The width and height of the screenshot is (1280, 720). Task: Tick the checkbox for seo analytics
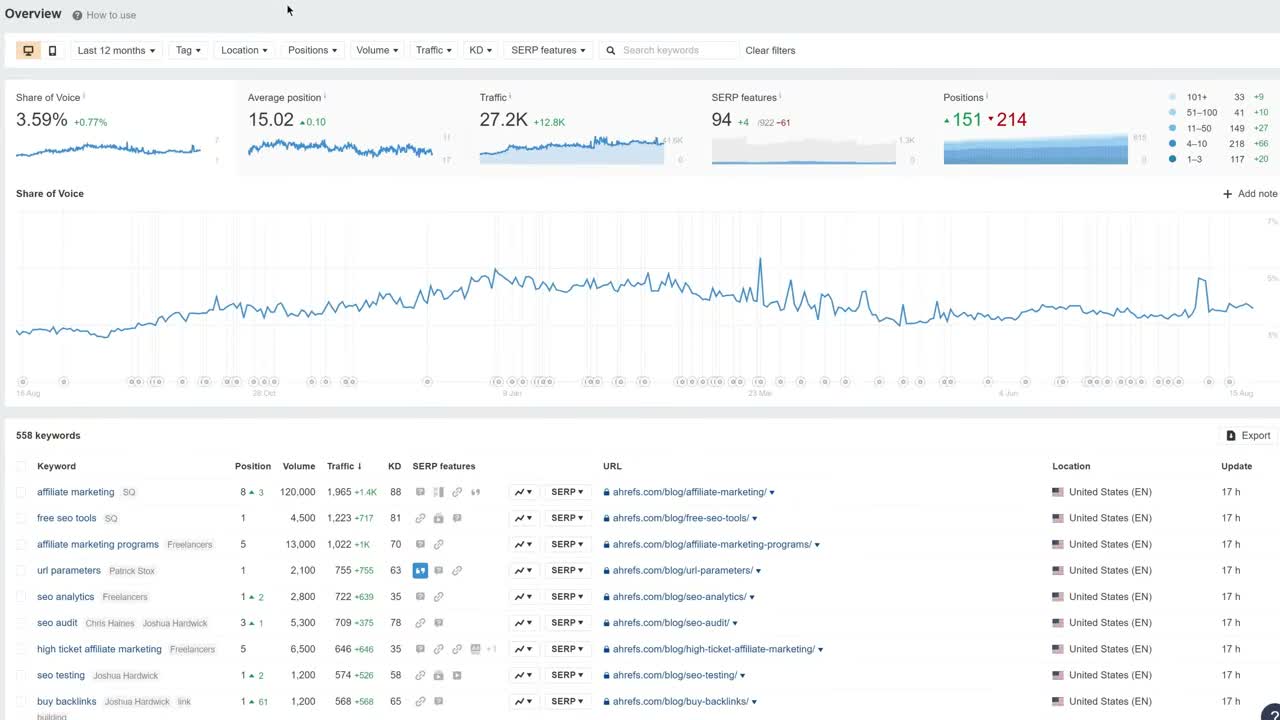(x=21, y=597)
